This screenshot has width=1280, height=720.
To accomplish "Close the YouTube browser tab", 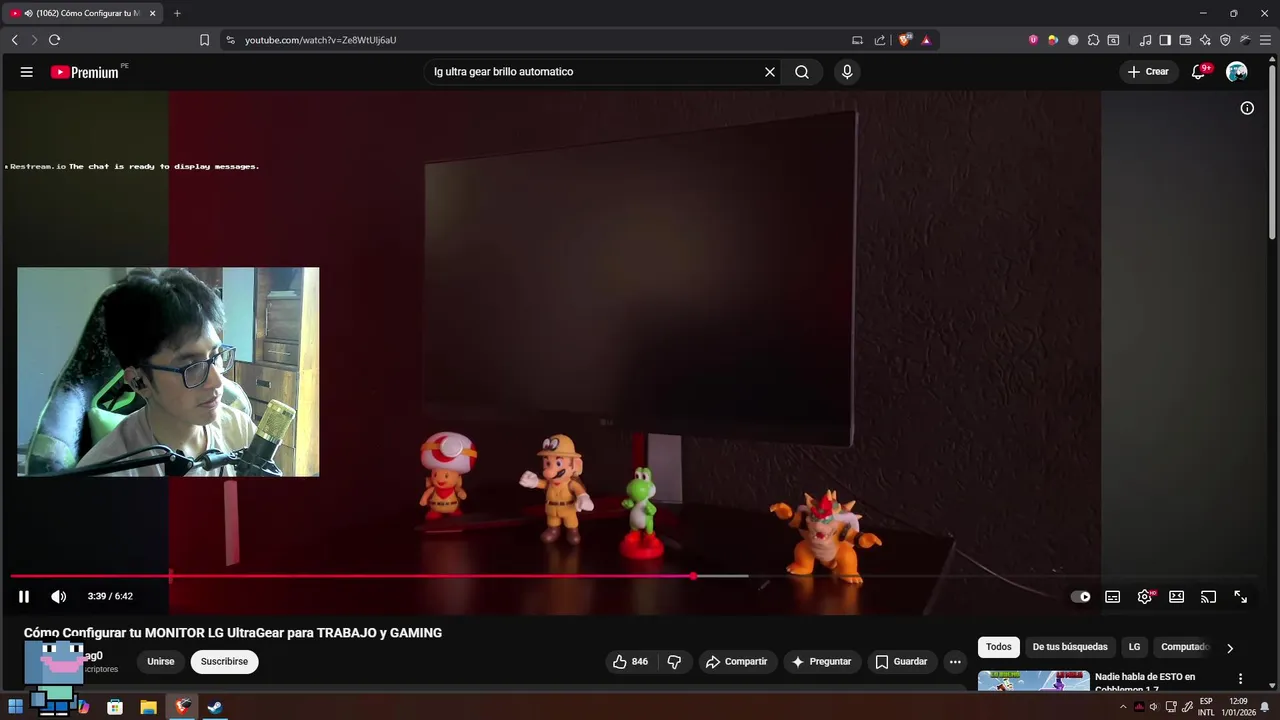I will click(153, 13).
